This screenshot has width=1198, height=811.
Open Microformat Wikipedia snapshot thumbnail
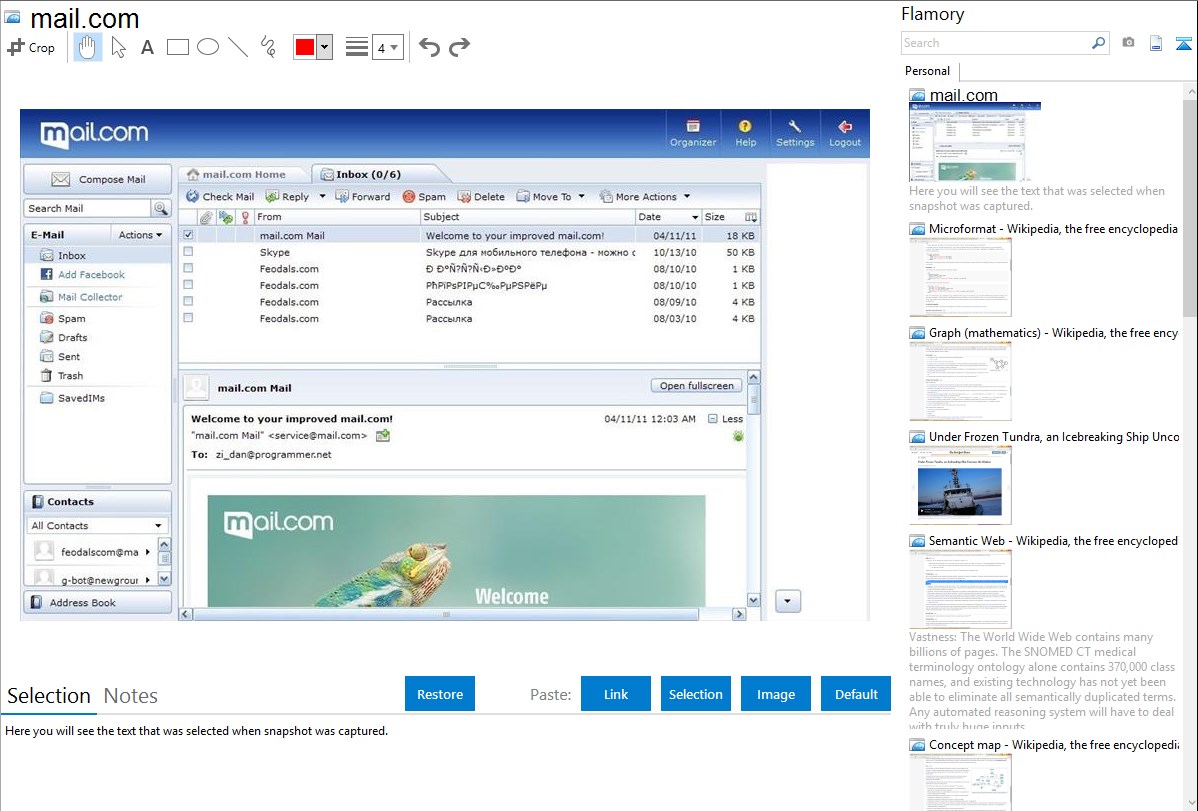pyautogui.click(x=960, y=277)
